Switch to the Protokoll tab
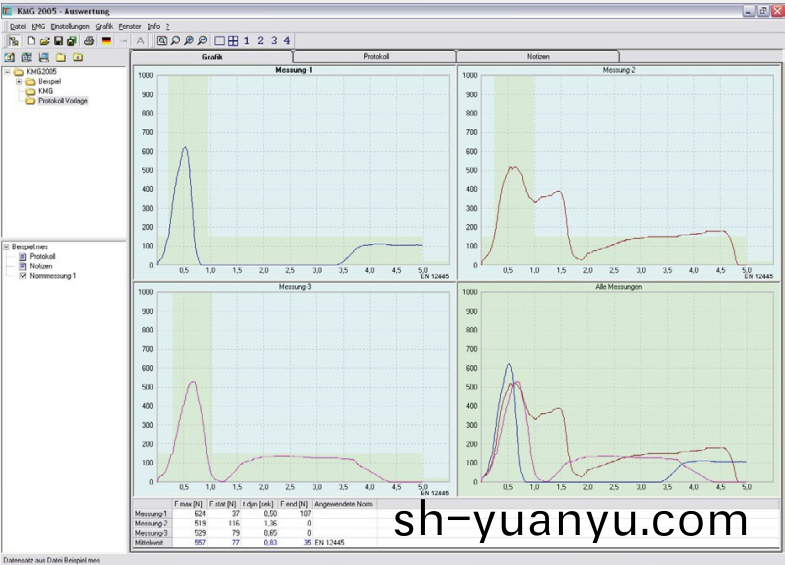This screenshot has height=565, width=785. 375,57
